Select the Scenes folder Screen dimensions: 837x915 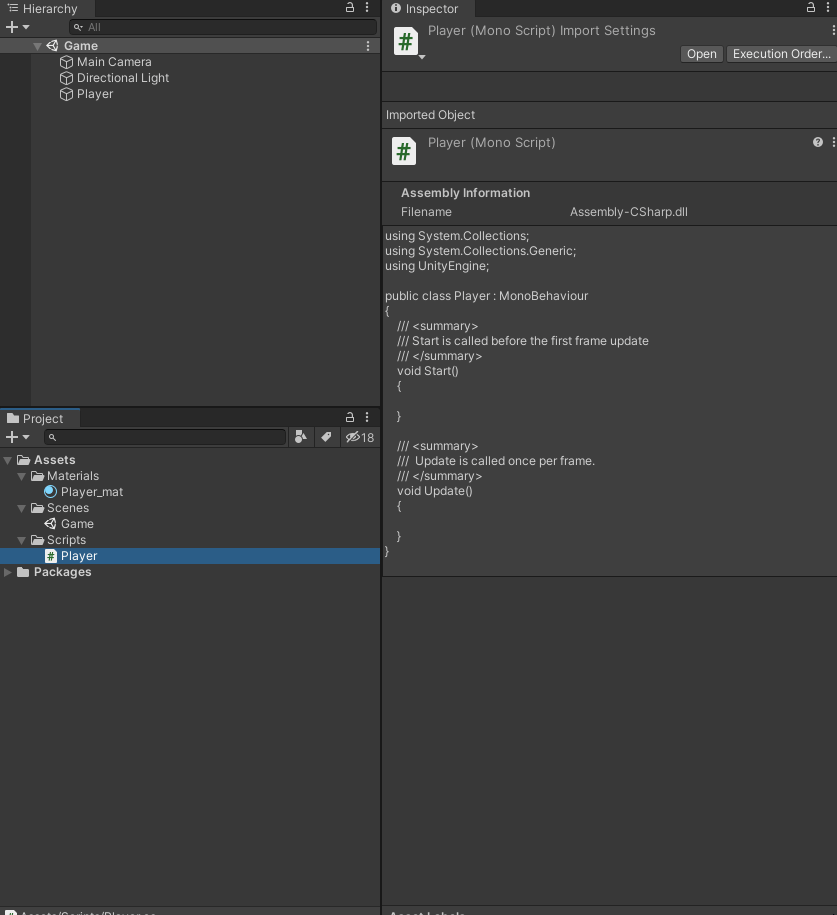[68, 508]
